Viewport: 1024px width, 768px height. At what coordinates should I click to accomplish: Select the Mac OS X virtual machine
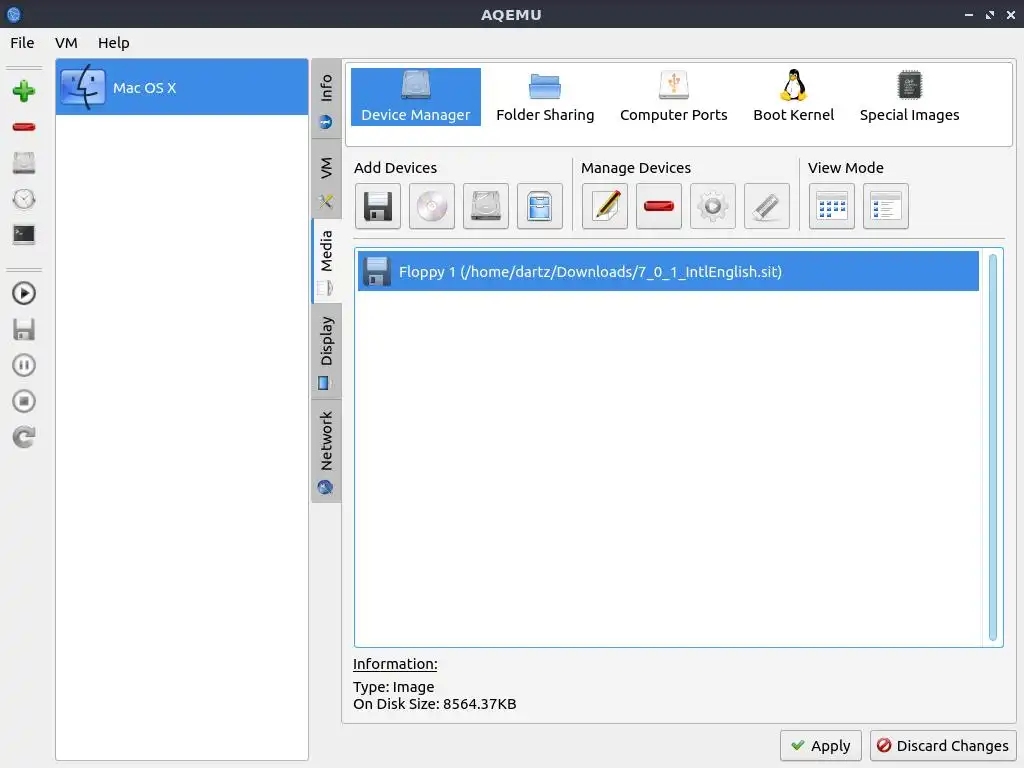point(182,87)
